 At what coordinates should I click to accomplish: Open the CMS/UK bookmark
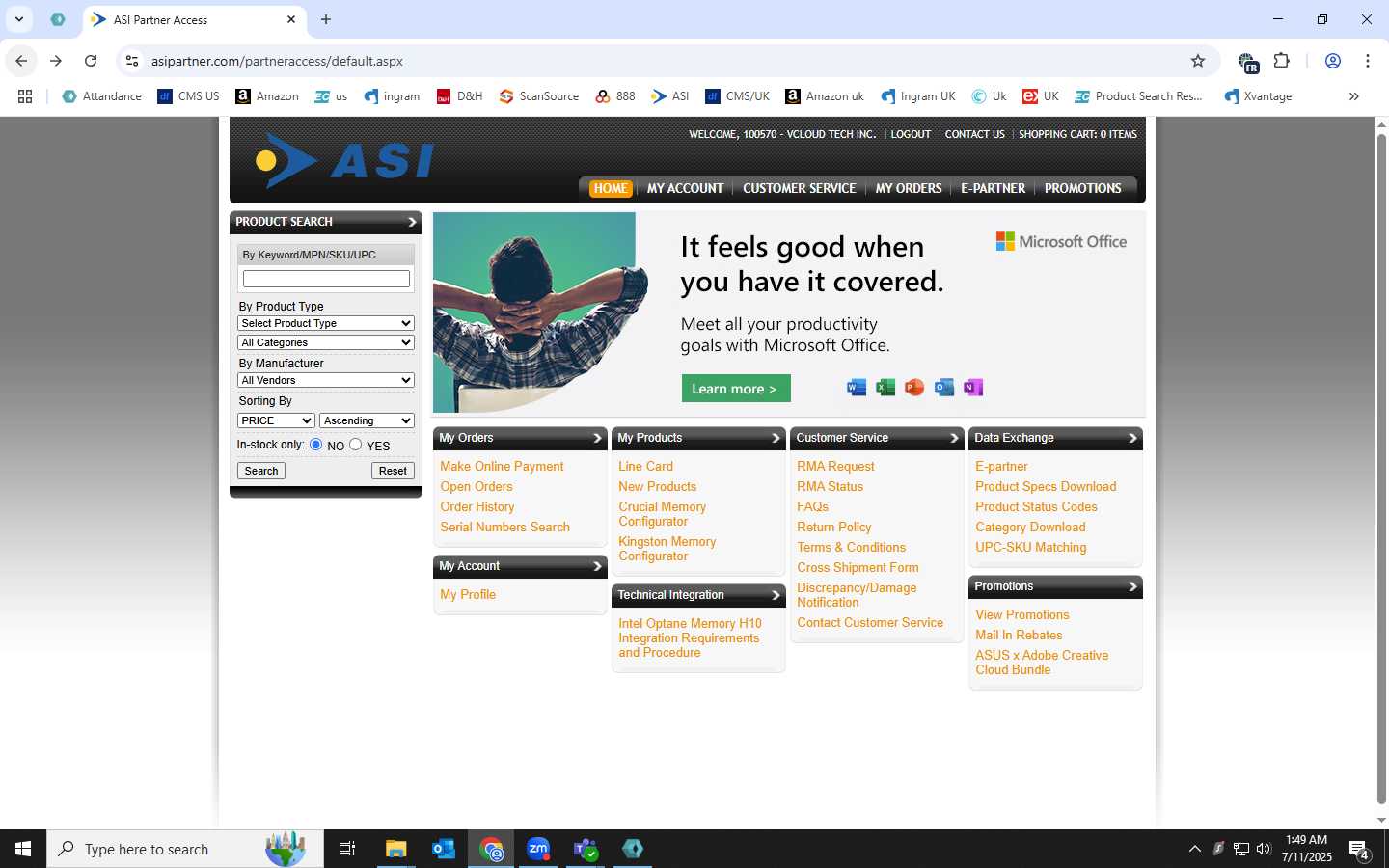(x=738, y=96)
